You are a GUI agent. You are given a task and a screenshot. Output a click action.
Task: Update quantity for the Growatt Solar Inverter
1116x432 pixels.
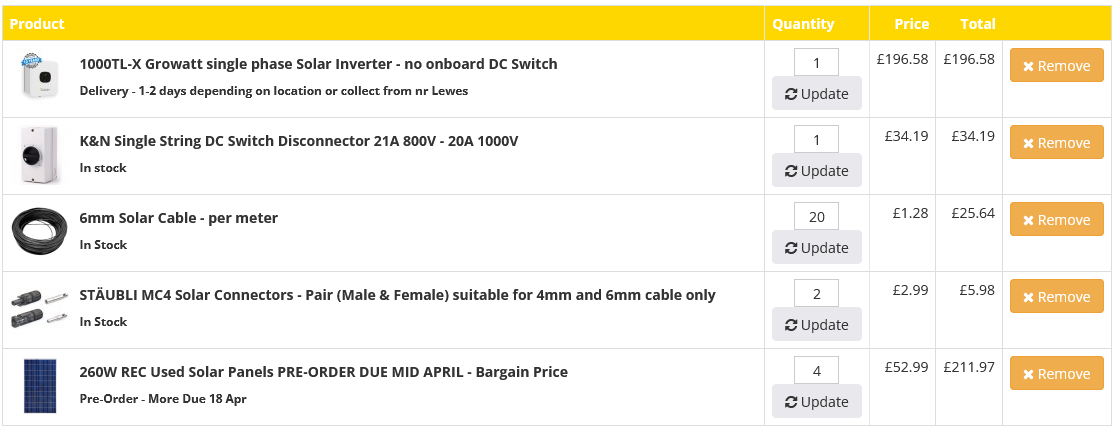pyautogui.click(x=816, y=93)
